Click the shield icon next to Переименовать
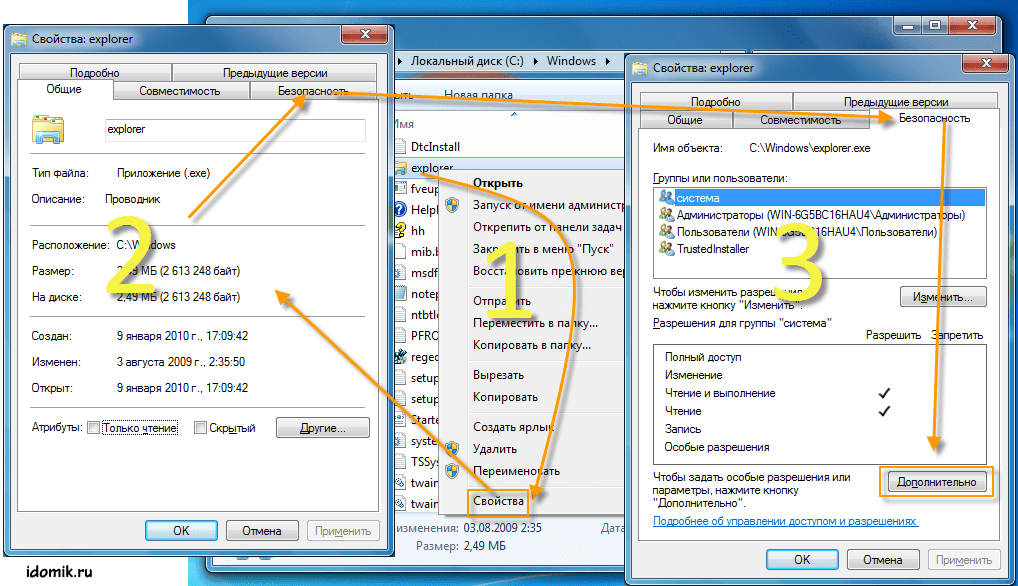The width and height of the screenshot is (1018, 586). 452,470
